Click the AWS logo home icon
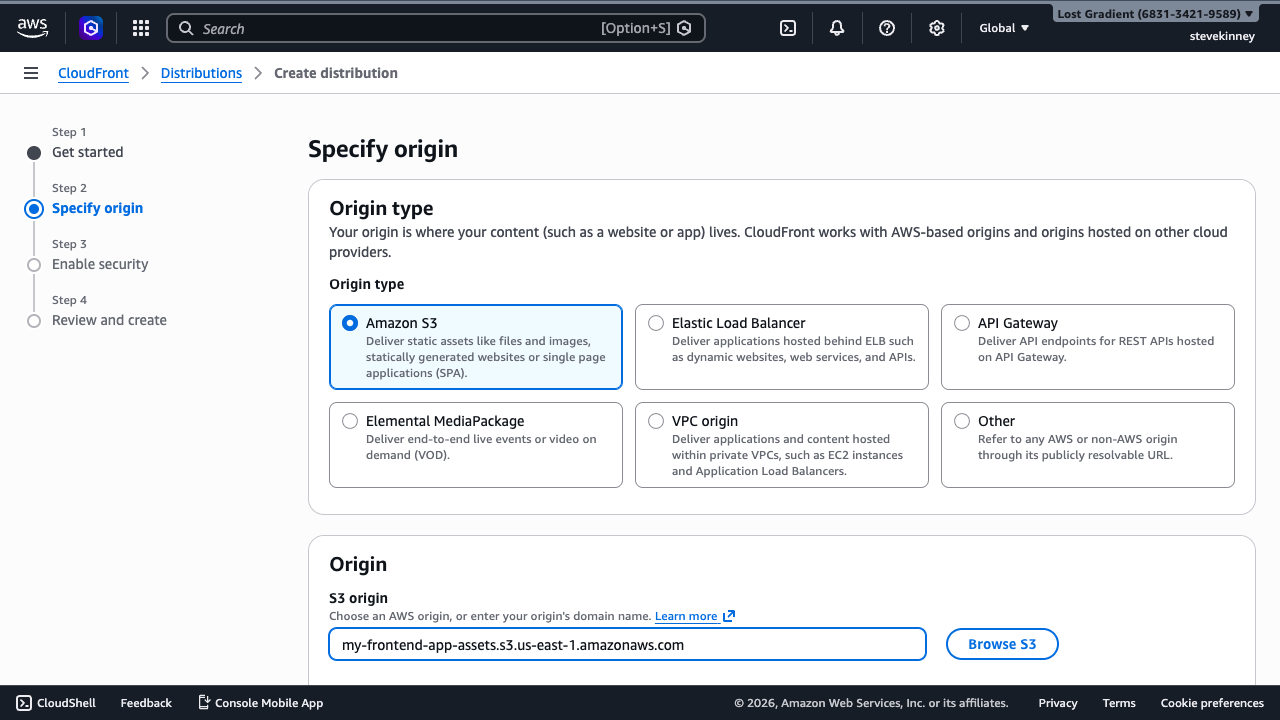1280x720 pixels. tap(32, 28)
